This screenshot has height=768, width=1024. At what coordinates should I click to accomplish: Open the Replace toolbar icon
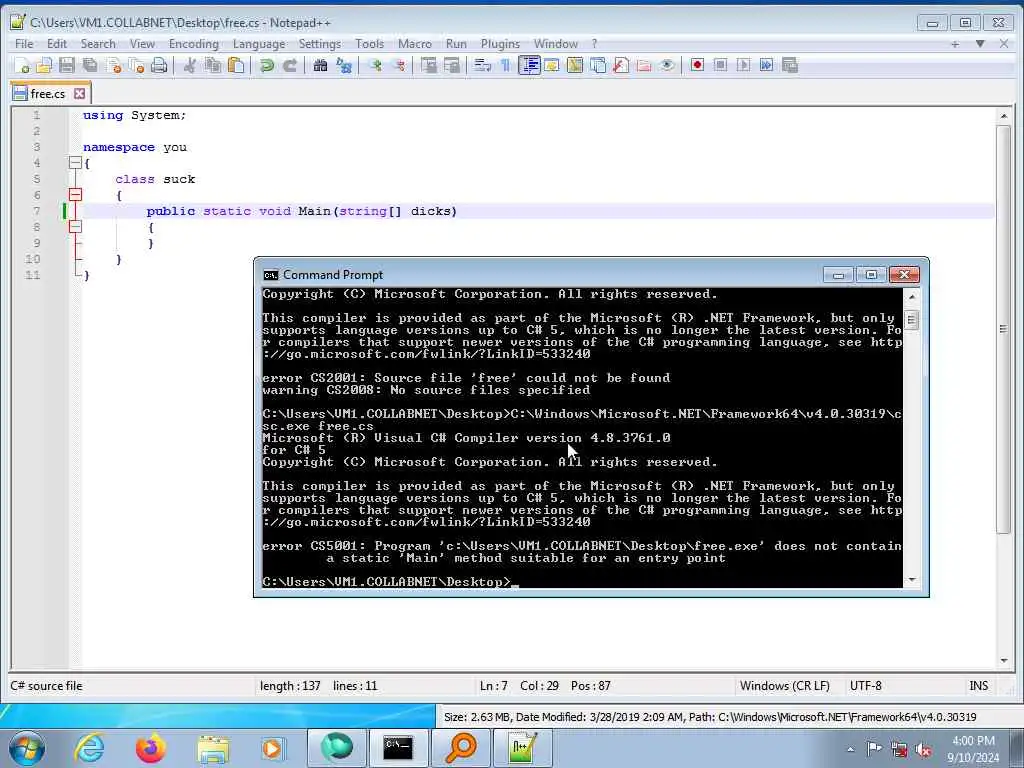(344, 65)
